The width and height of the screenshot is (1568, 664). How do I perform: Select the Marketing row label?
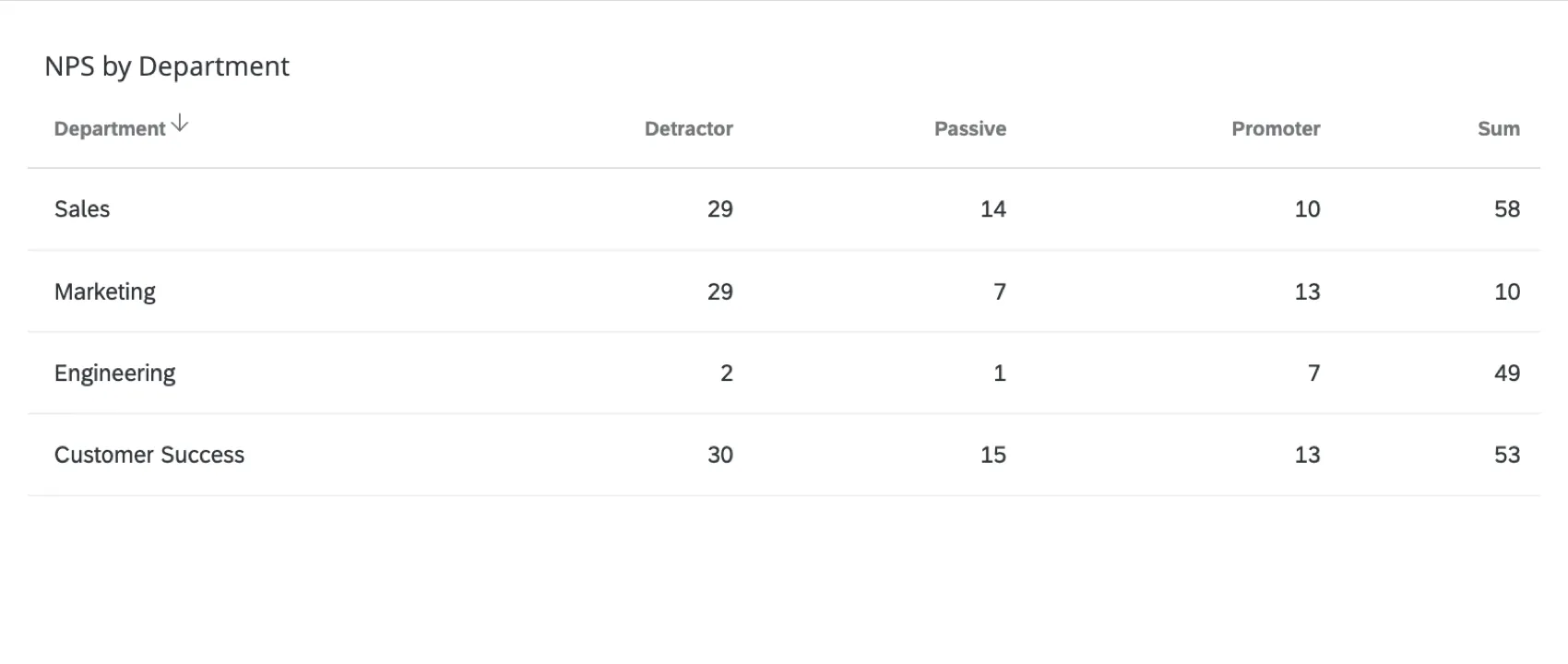click(105, 291)
